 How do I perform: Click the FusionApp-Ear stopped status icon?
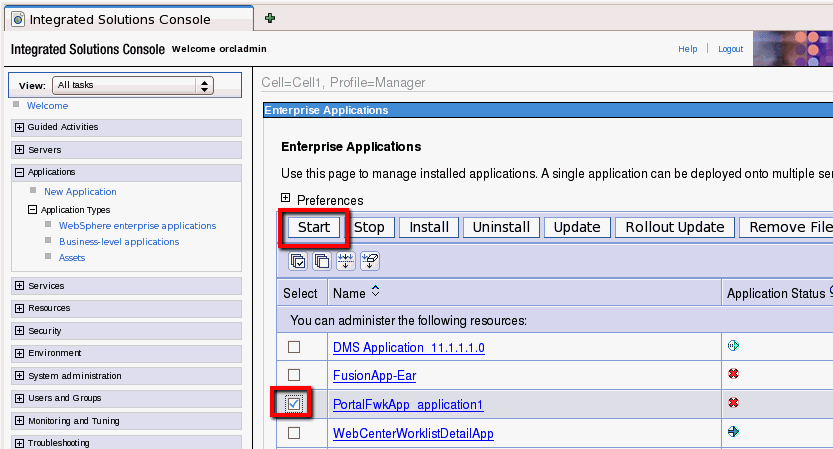click(733, 374)
